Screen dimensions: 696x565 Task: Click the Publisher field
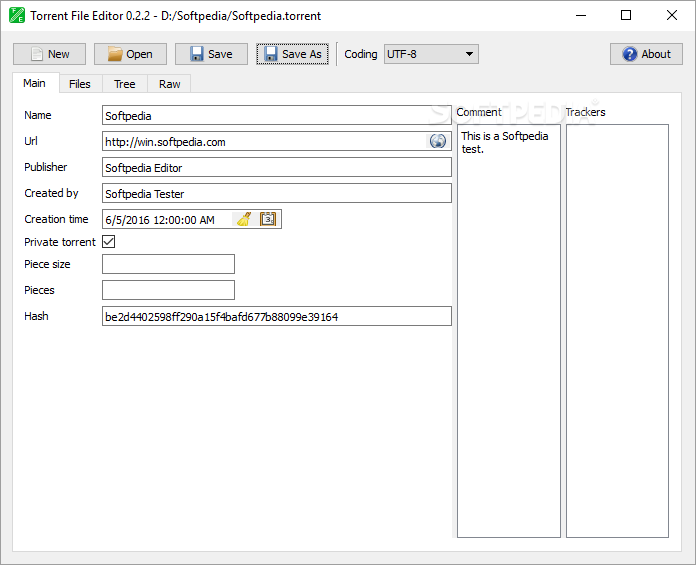pyautogui.click(x=277, y=167)
